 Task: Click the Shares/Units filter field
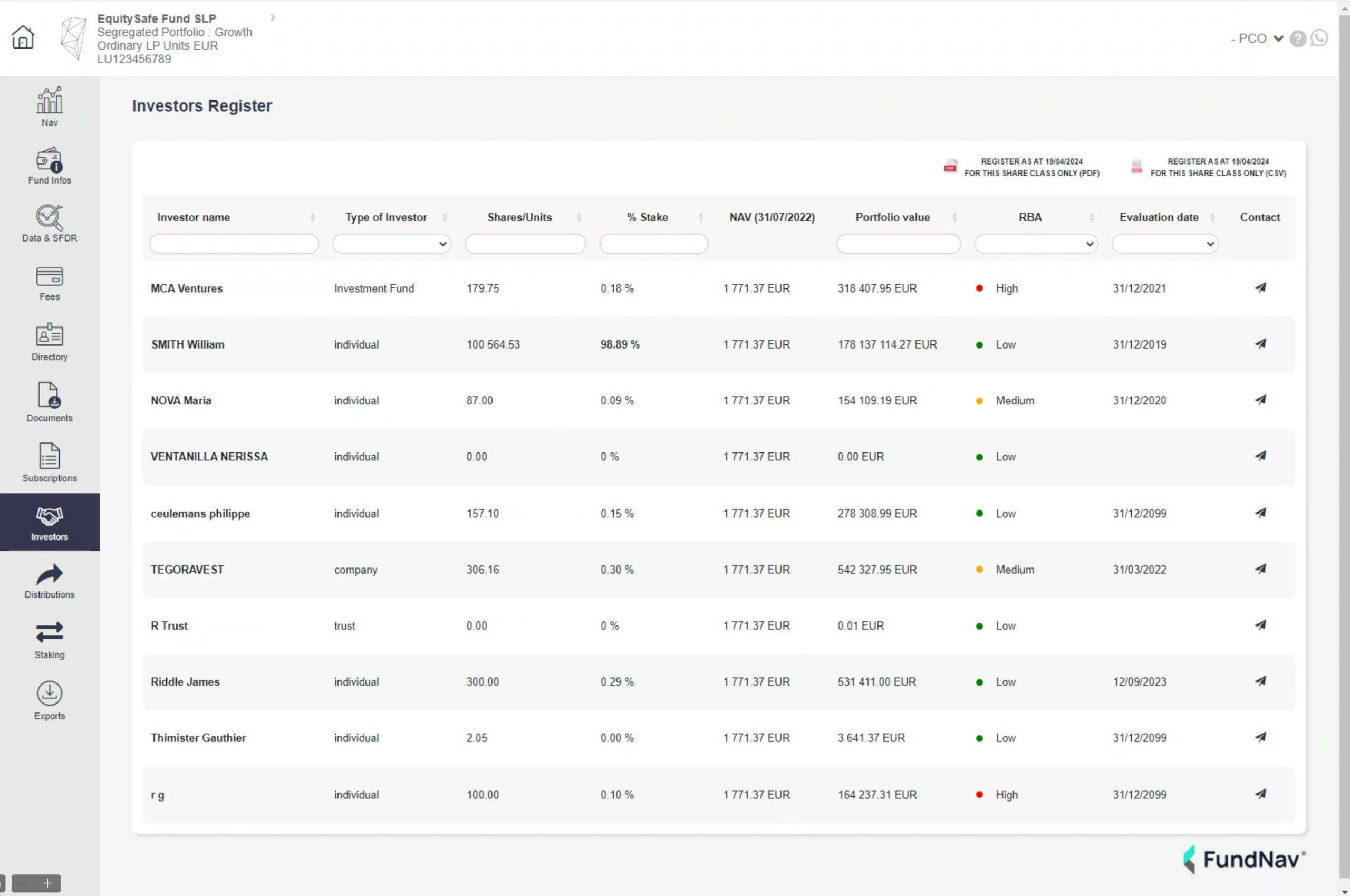click(525, 244)
